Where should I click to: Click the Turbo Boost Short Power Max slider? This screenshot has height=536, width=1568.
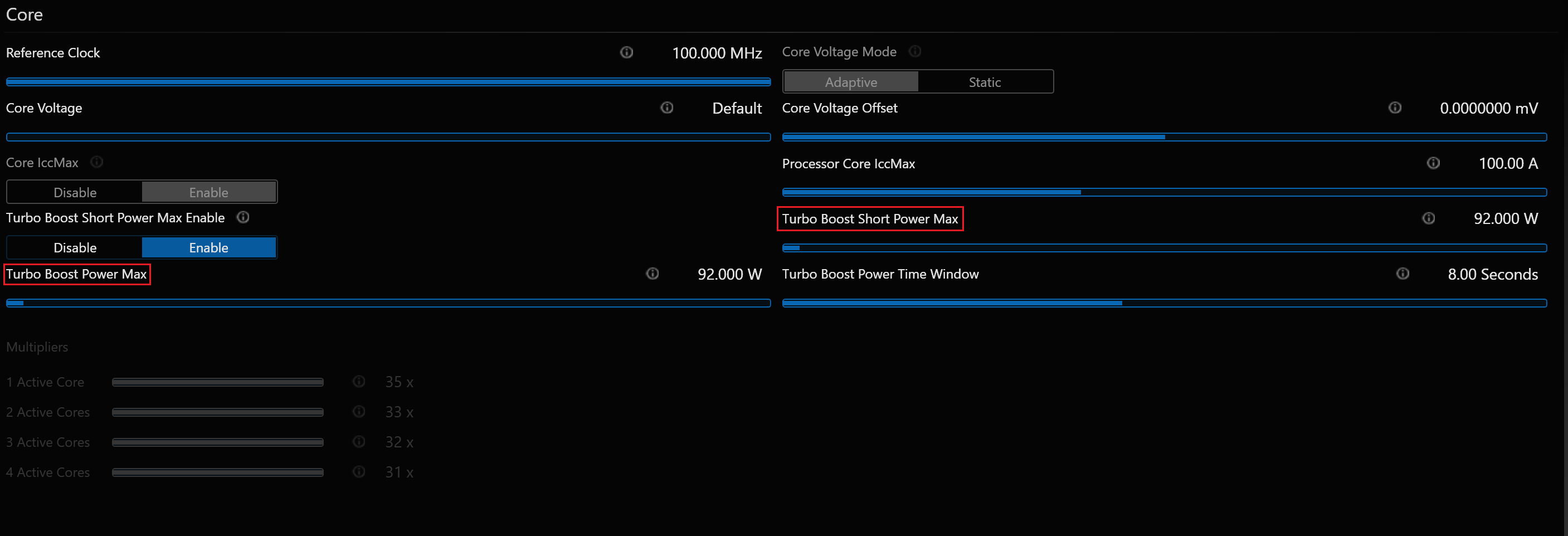tap(1165, 247)
